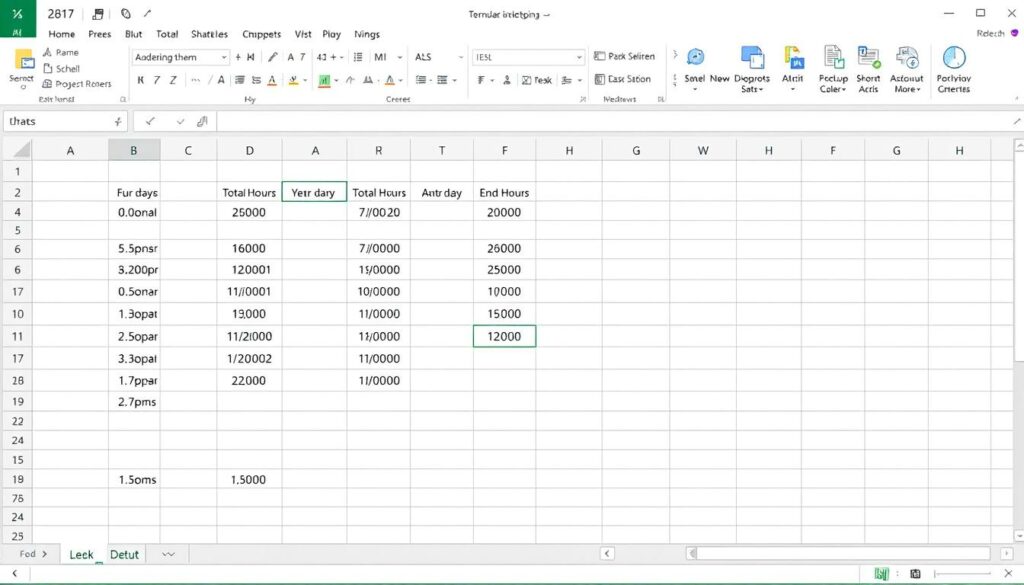Click the horizontal scrollbar left arrow
Image resolution: width=1024 pixels, height=585 pixels.
point(607,554)
